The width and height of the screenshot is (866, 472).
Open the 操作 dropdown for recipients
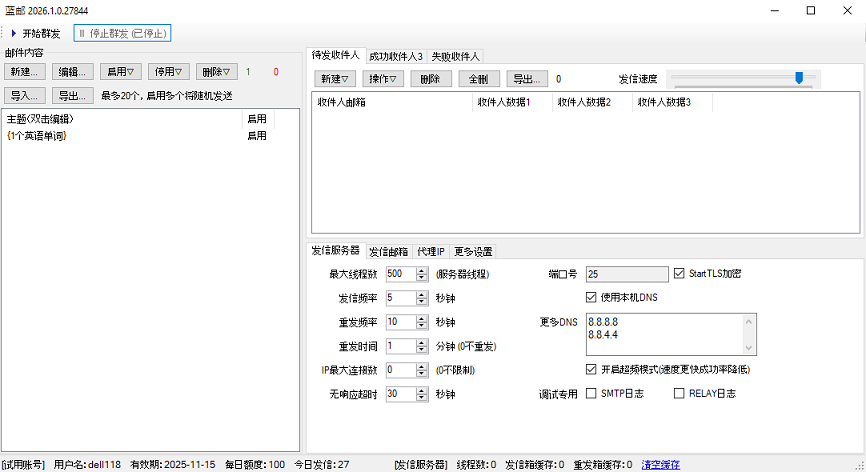381,79
